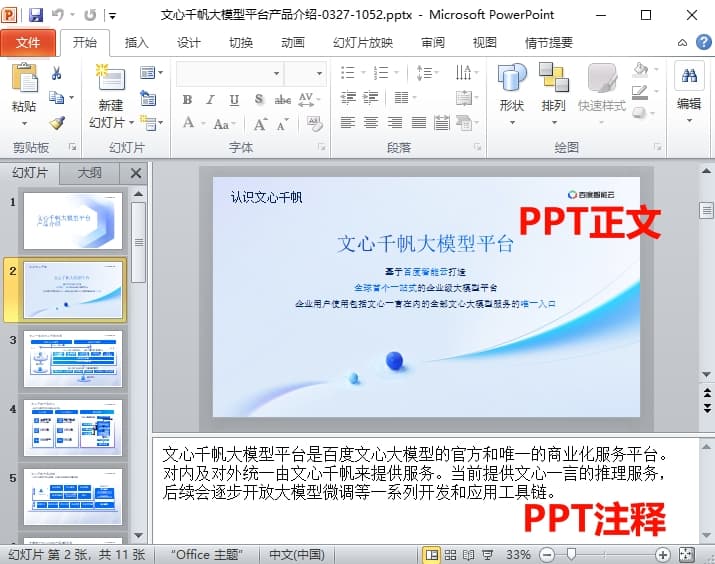Click the 33% zoom level button
This screenshot has height=564, width=715.
pyautogui.click(x=518, y=555)
